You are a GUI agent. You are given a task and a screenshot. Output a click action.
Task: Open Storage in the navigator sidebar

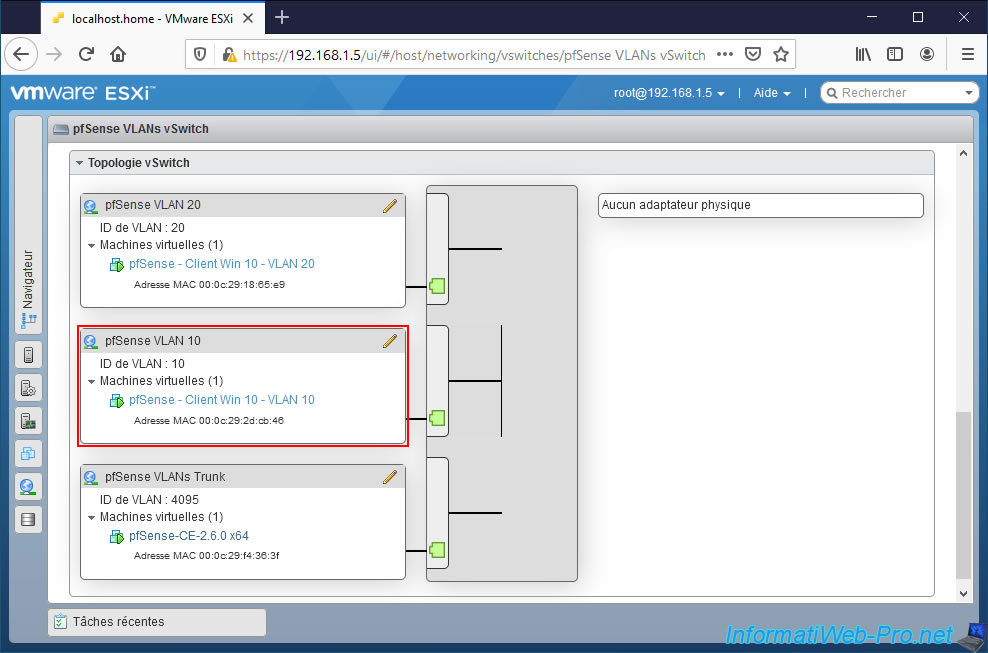pos(28,519)
